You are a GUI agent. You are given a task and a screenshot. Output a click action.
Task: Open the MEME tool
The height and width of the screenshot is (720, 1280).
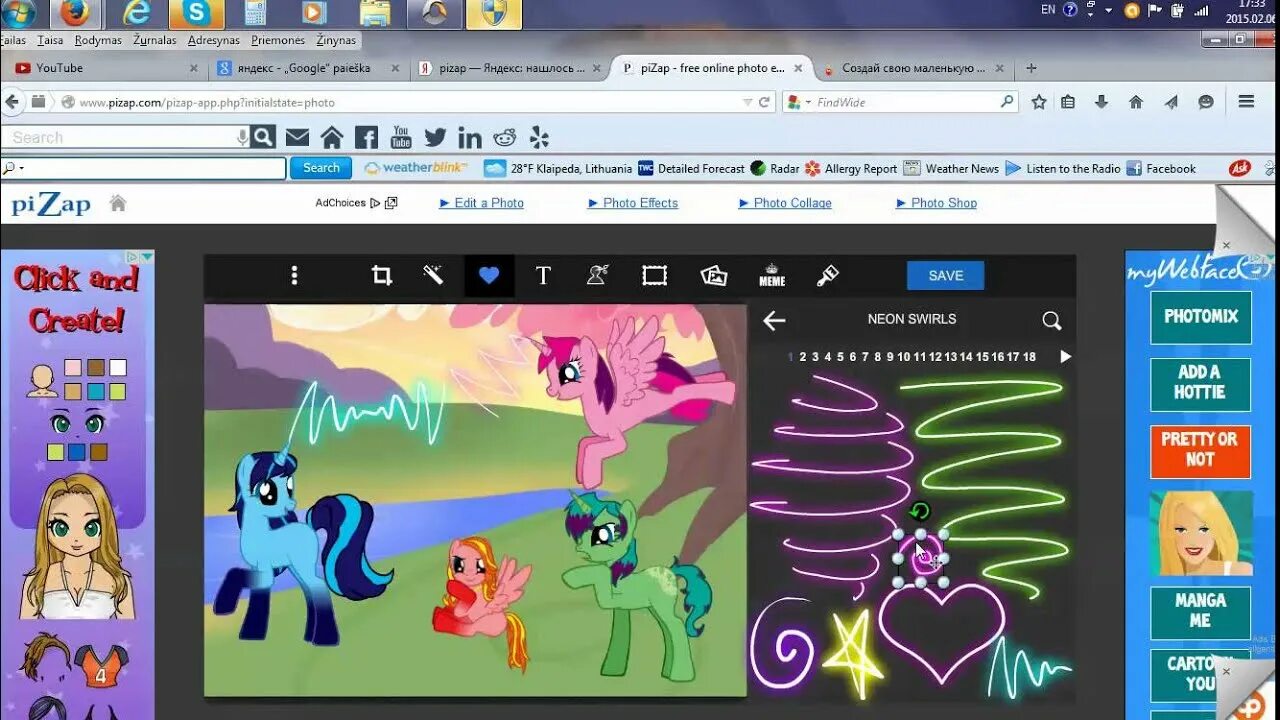(x=772, y=276)
